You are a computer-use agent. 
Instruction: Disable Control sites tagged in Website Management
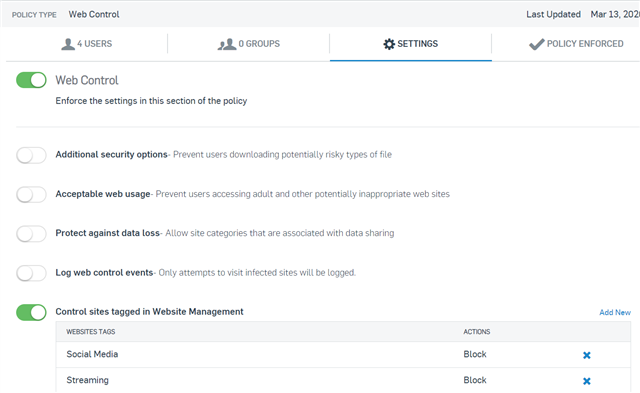pos(31,313)
